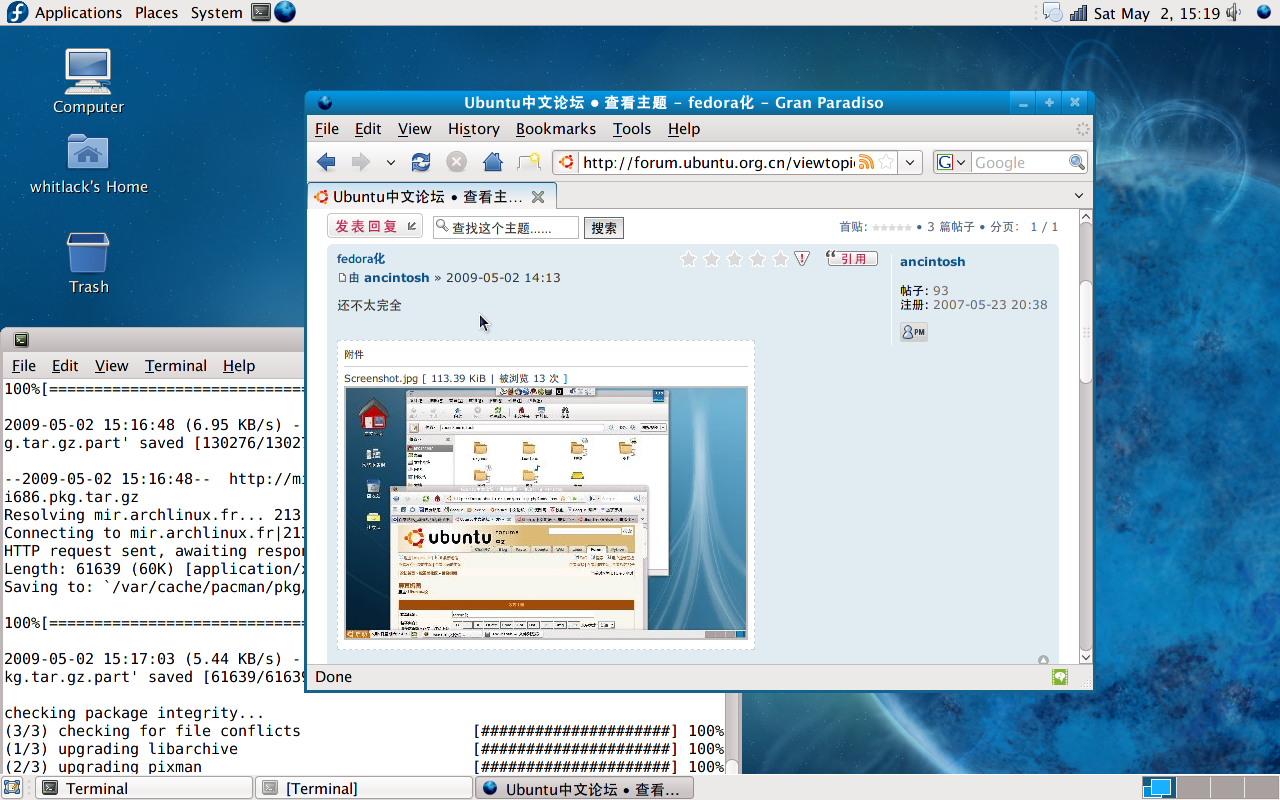The height and width of the screenshot is (800, 1280).
Task: Open ancintosh profile link in right sidebar
Action: [x=933, y=262]
